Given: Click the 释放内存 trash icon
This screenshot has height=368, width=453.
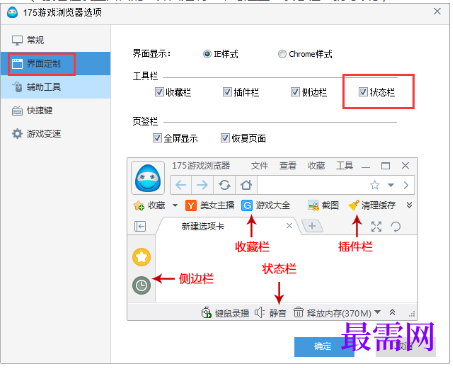Looking at the screenshot, I should 298,313.
